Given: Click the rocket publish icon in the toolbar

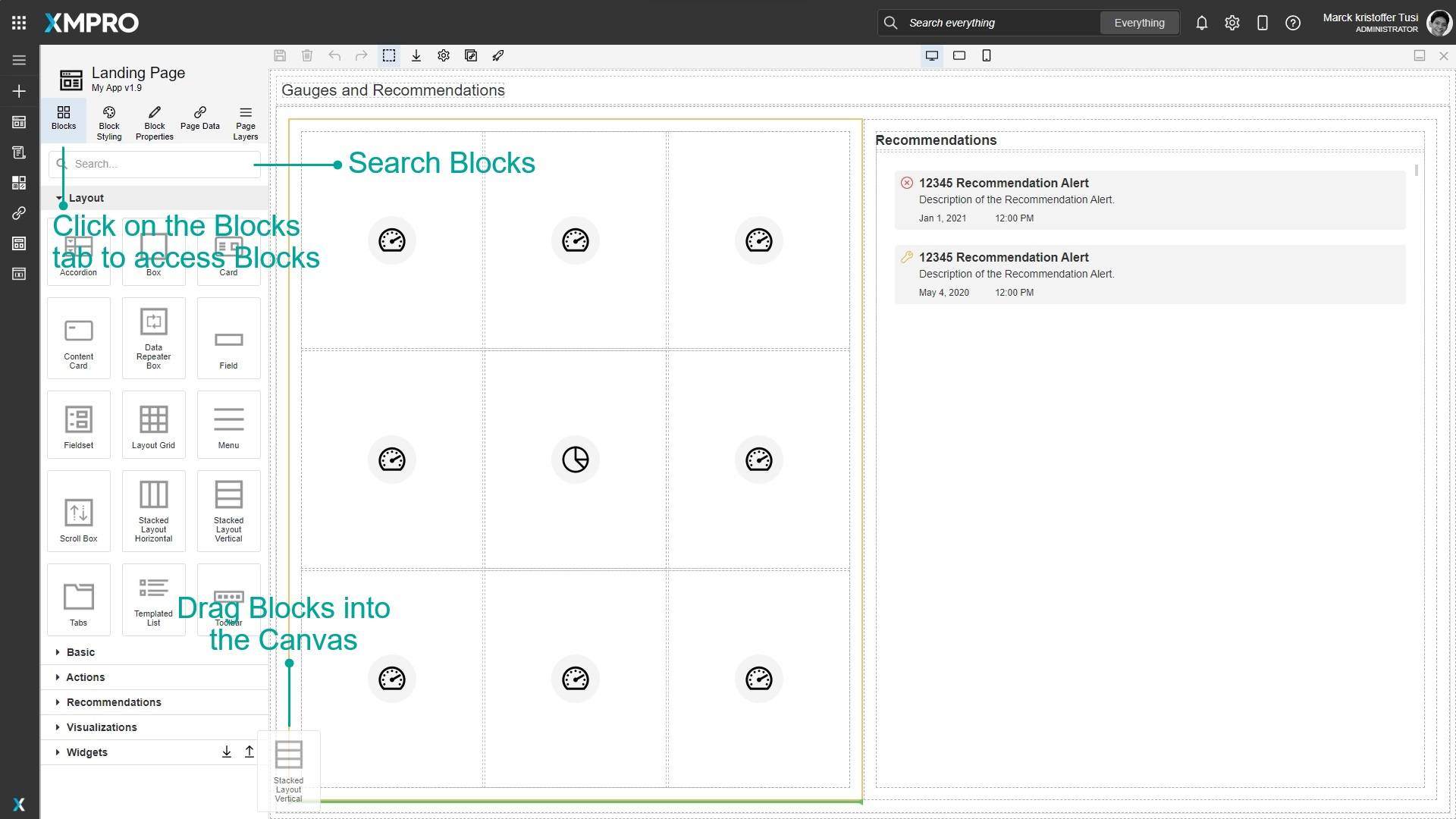Looking at the screenshot, I should (498, 55).
